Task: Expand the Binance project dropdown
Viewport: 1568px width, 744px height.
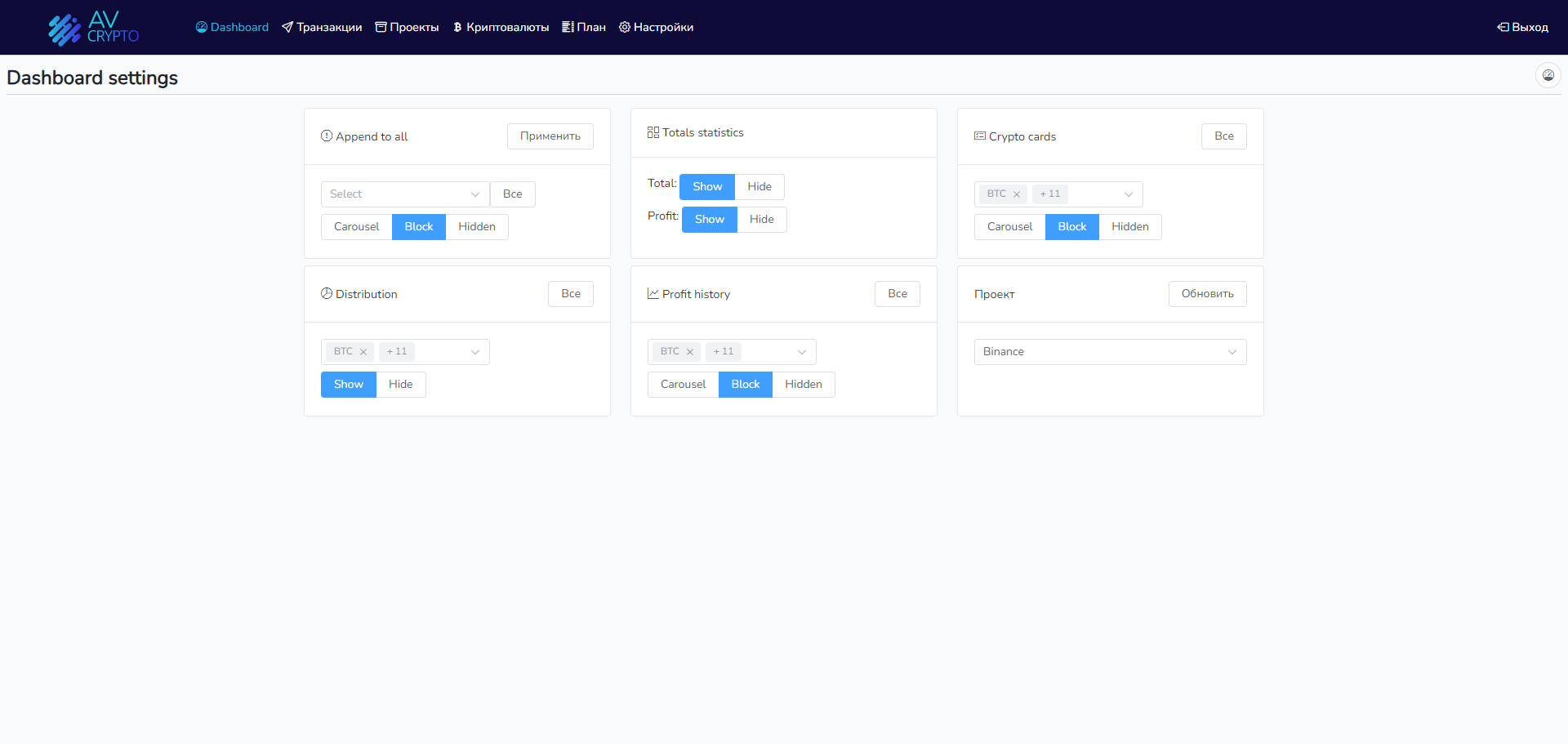Action: coord(1109,351)
